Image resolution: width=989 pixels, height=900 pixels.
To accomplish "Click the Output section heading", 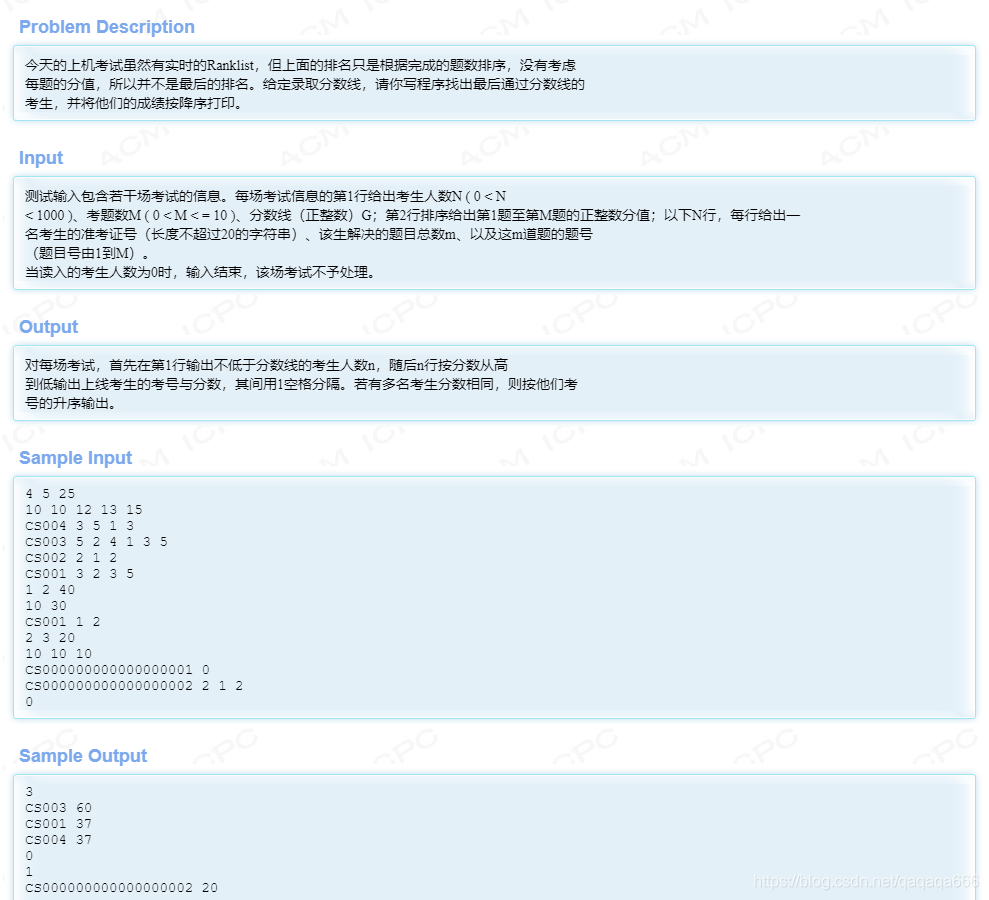I will [49, 327].
